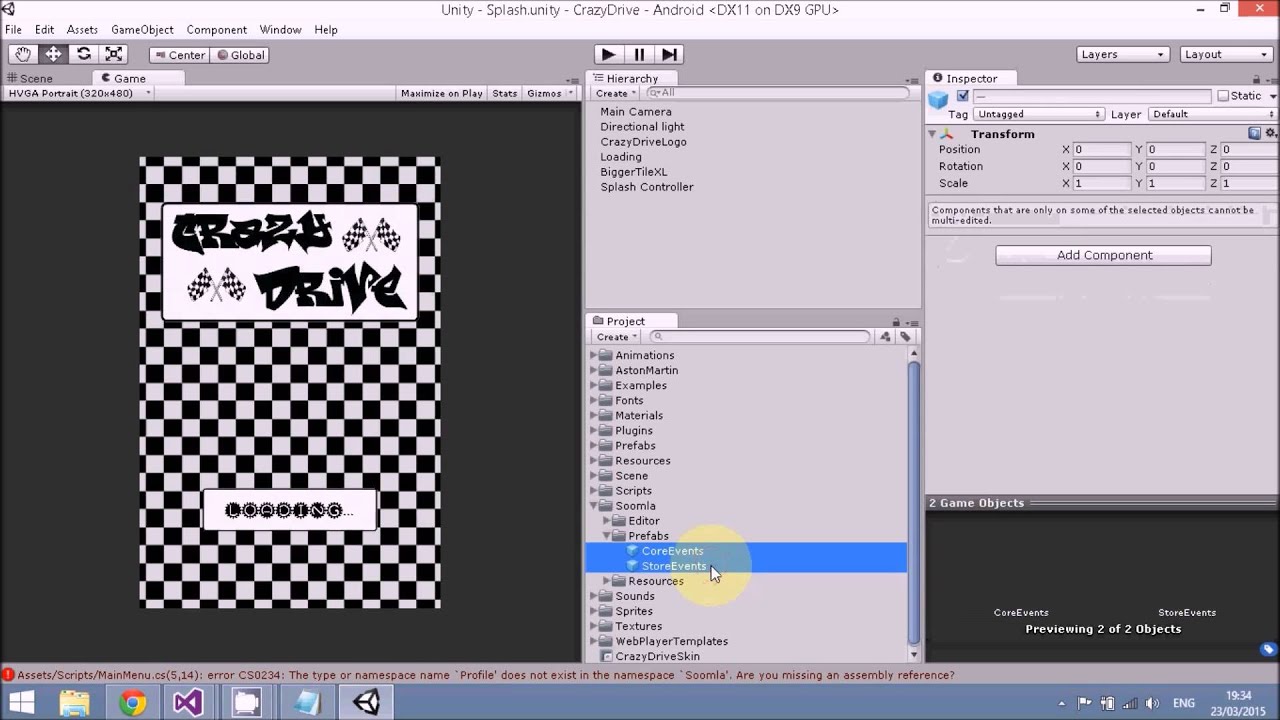Open Hierarchy Create dropdown
This screenshot has width=1280, height=720.
click(x=615, y=93)
